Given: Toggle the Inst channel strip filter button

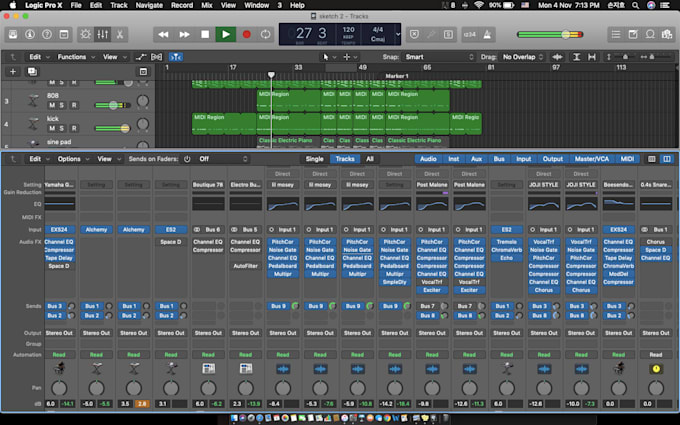Looking at the screenshot, I should click(x=454, y=159).
